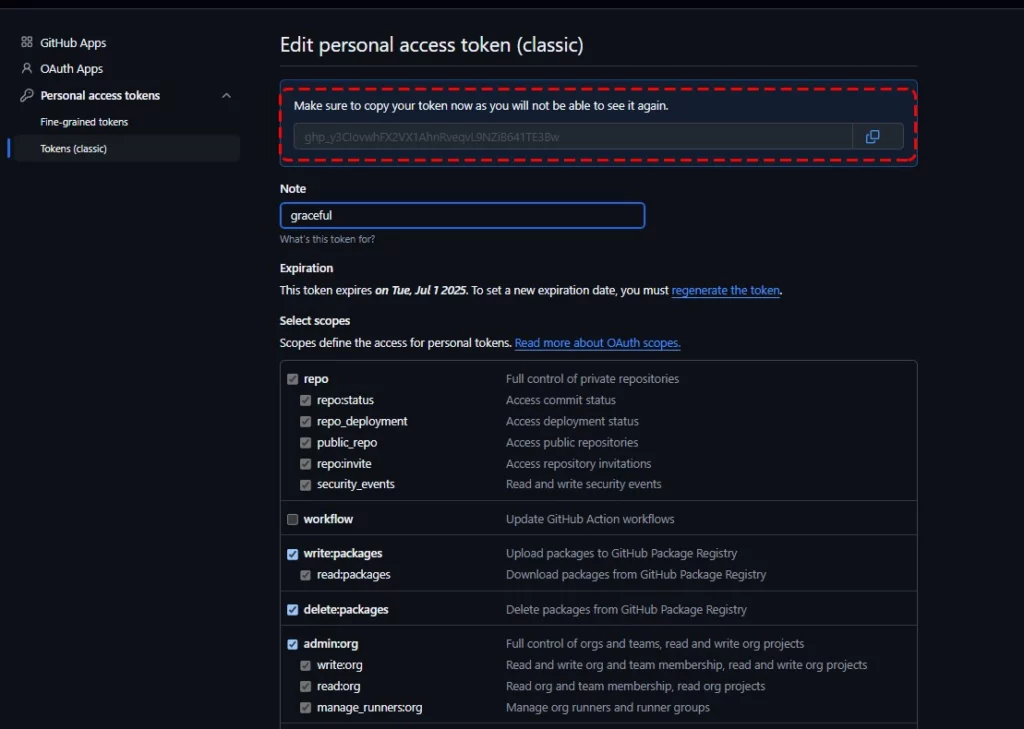Click the 'Read and write security events' description
Image resolution: width=1024 pixels, height=729 pixels.
(584, 484)
